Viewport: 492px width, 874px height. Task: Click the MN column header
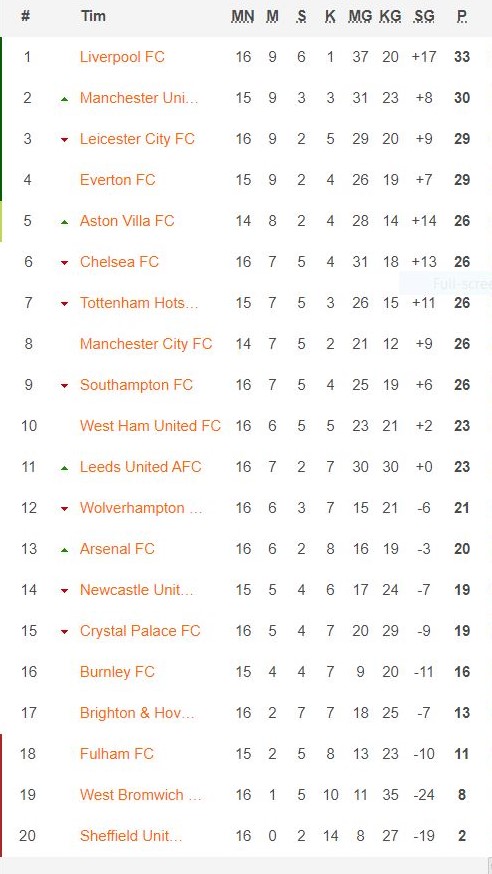(243, 16)
